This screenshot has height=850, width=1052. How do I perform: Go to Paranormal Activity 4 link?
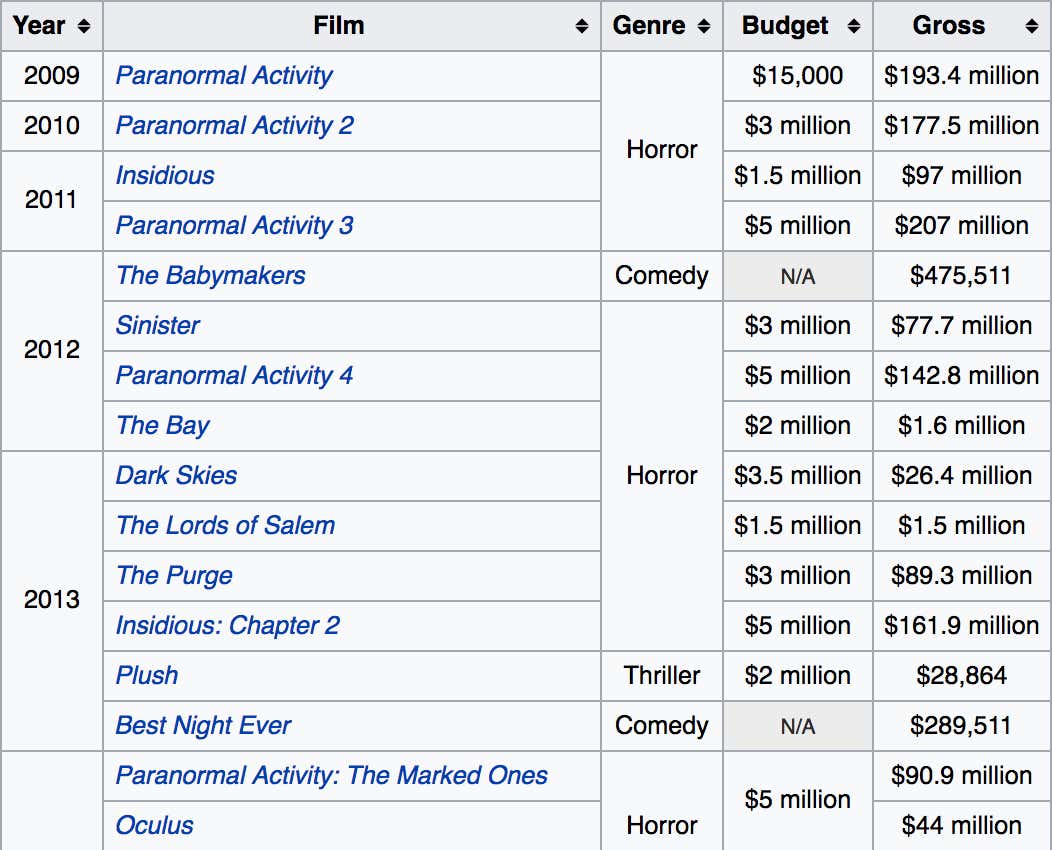tap(234, 376)
